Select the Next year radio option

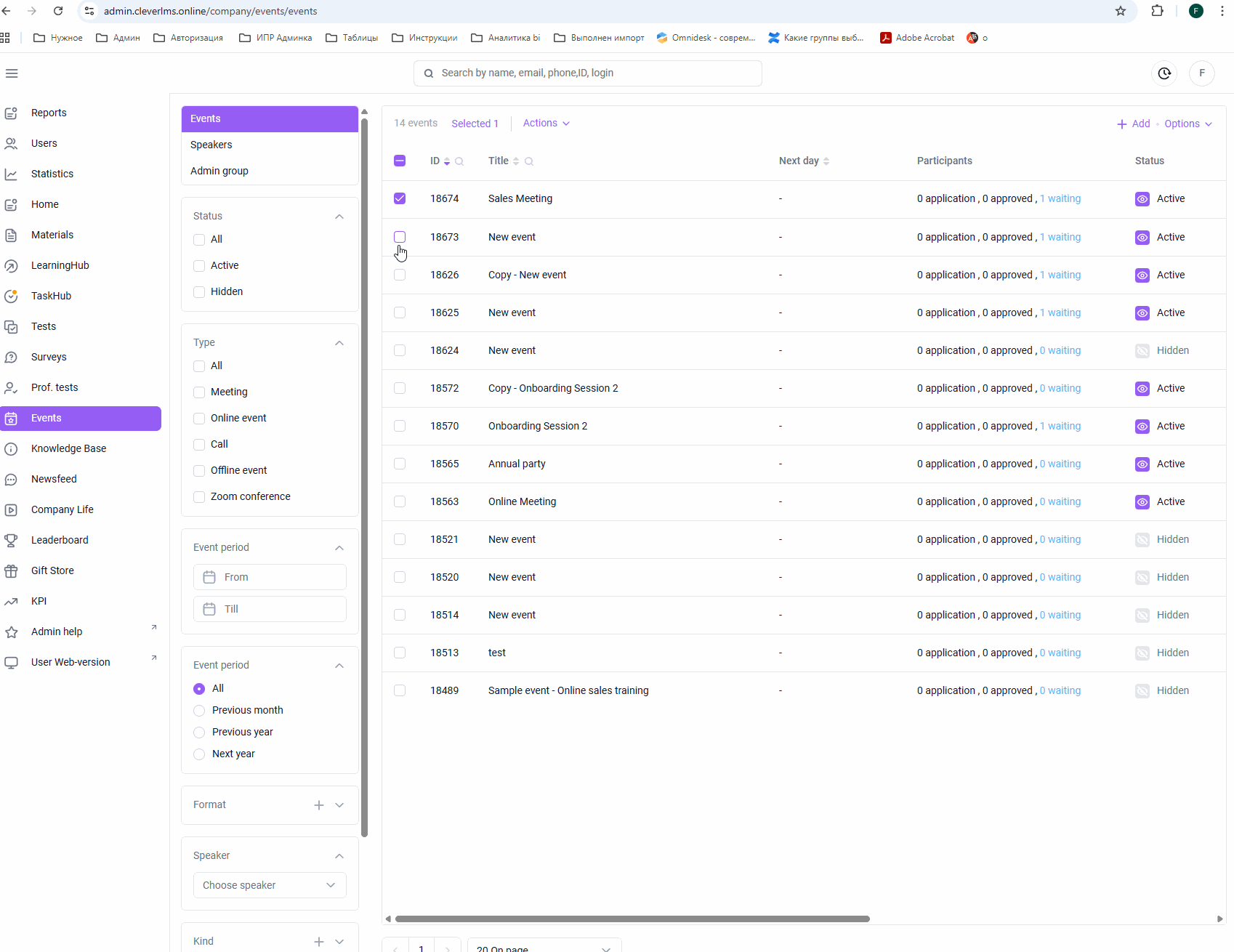tap(199, 754)
